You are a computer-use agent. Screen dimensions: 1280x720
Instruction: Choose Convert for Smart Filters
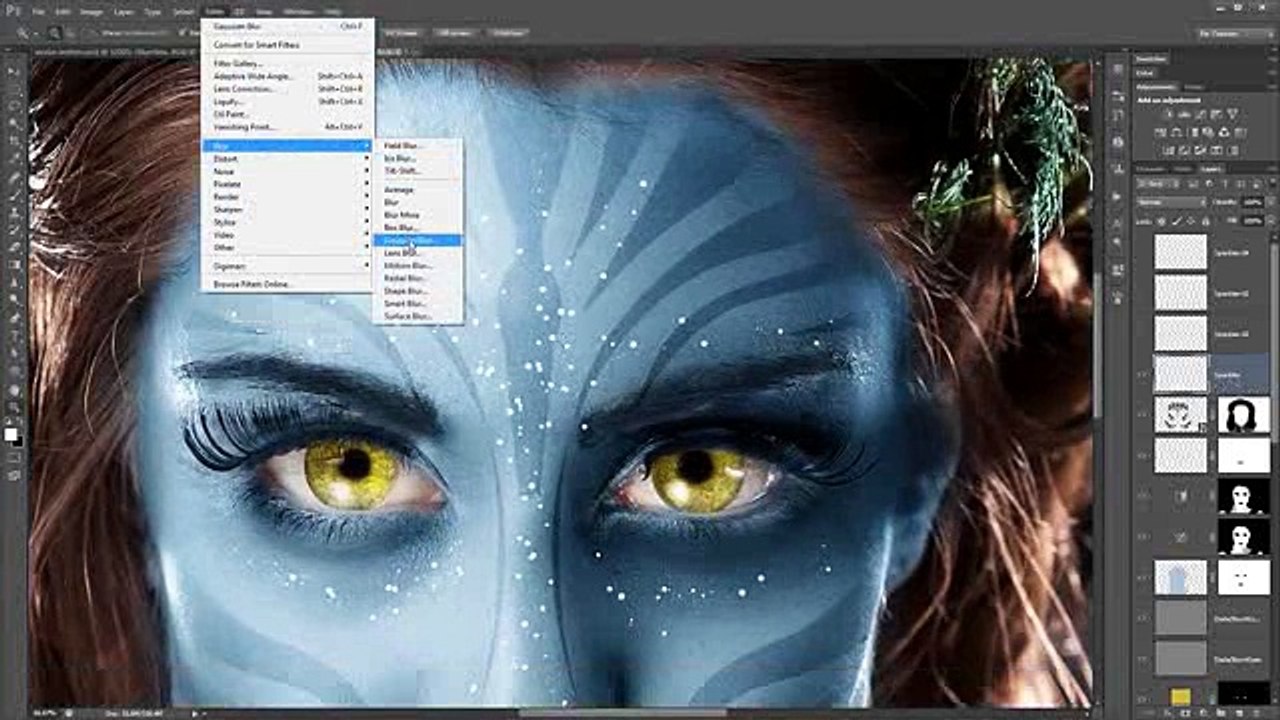coord(287,45)
